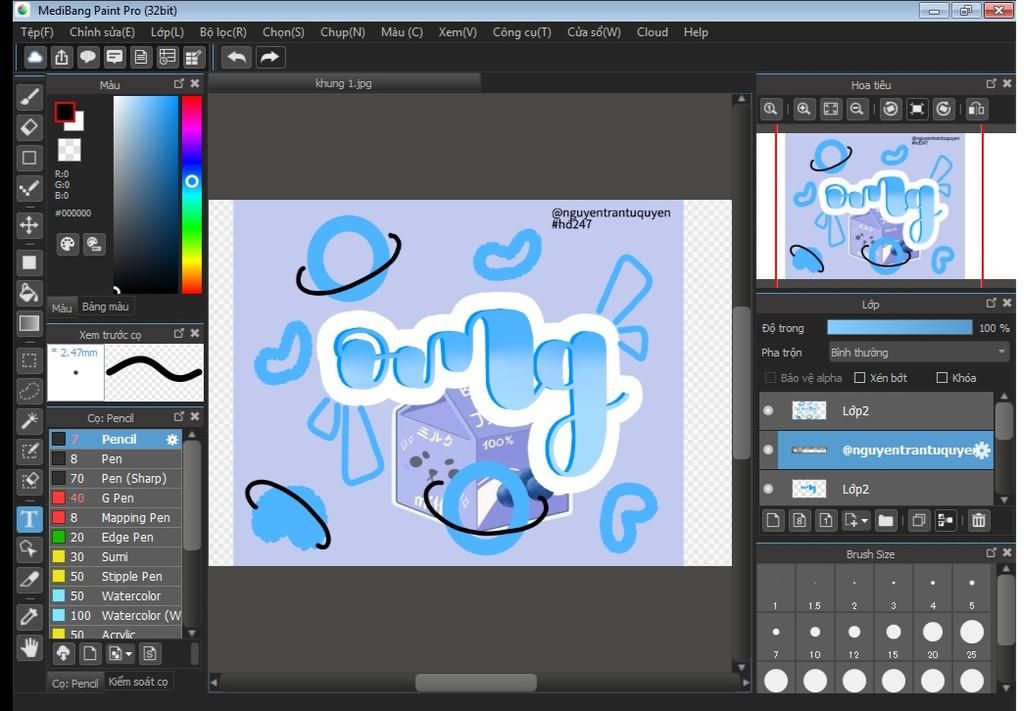The image size is (1024, 711).
Task: Click new layer icon in Lớp panel
Action: [773, 520]
